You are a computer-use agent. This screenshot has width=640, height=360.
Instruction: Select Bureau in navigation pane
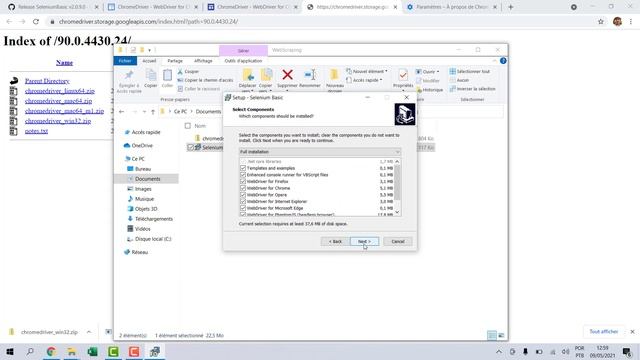139,169
